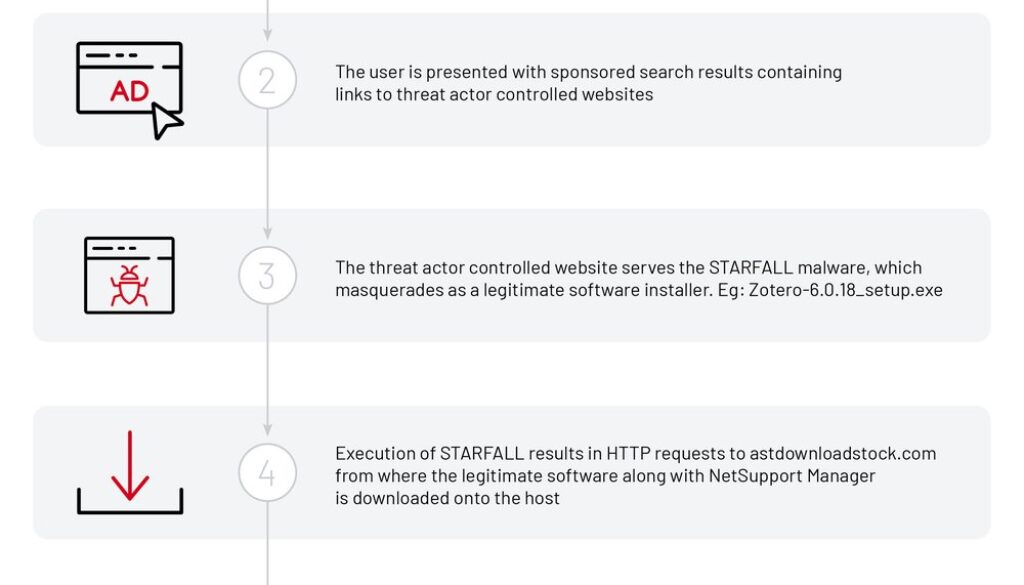The image size is (1024, 585).
Task: Click the mouse cursor arrow on the AD icon
Action: pos(167,121)
